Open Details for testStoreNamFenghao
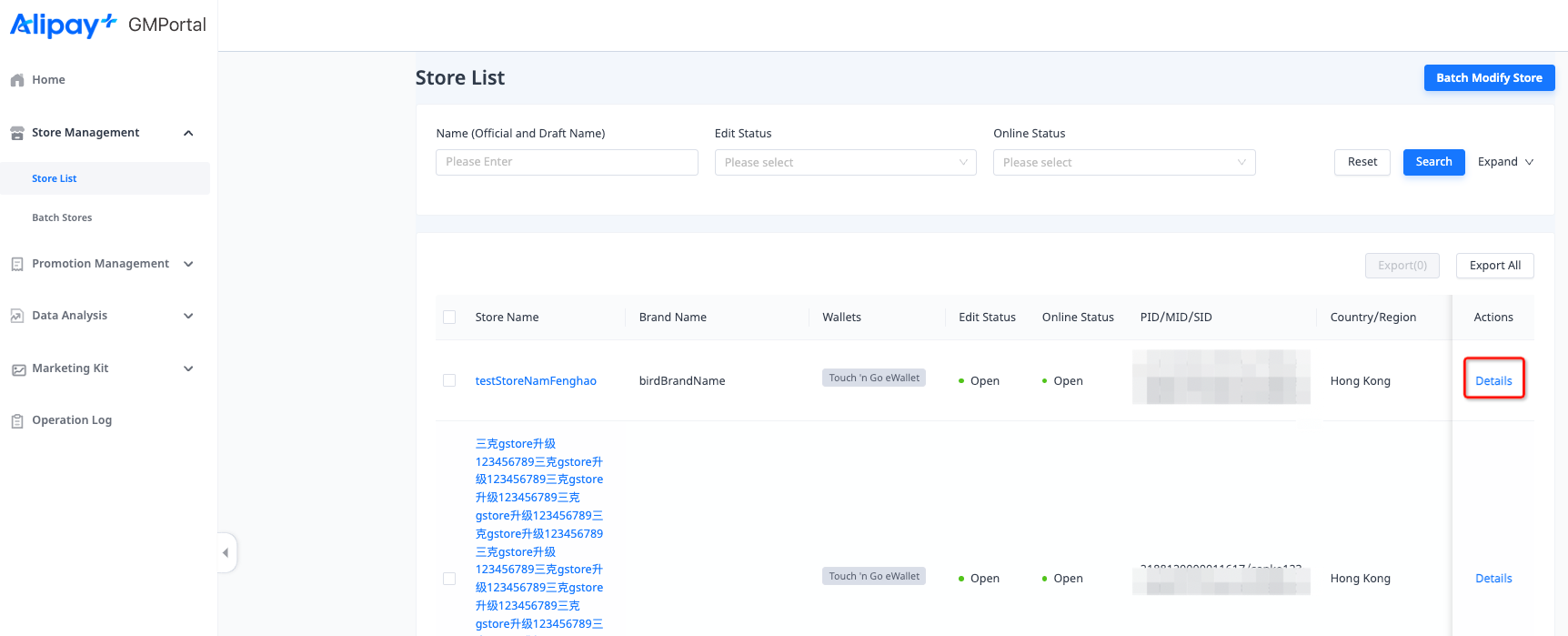This screenshot has height=636, width=1568. click(1493, 380)
